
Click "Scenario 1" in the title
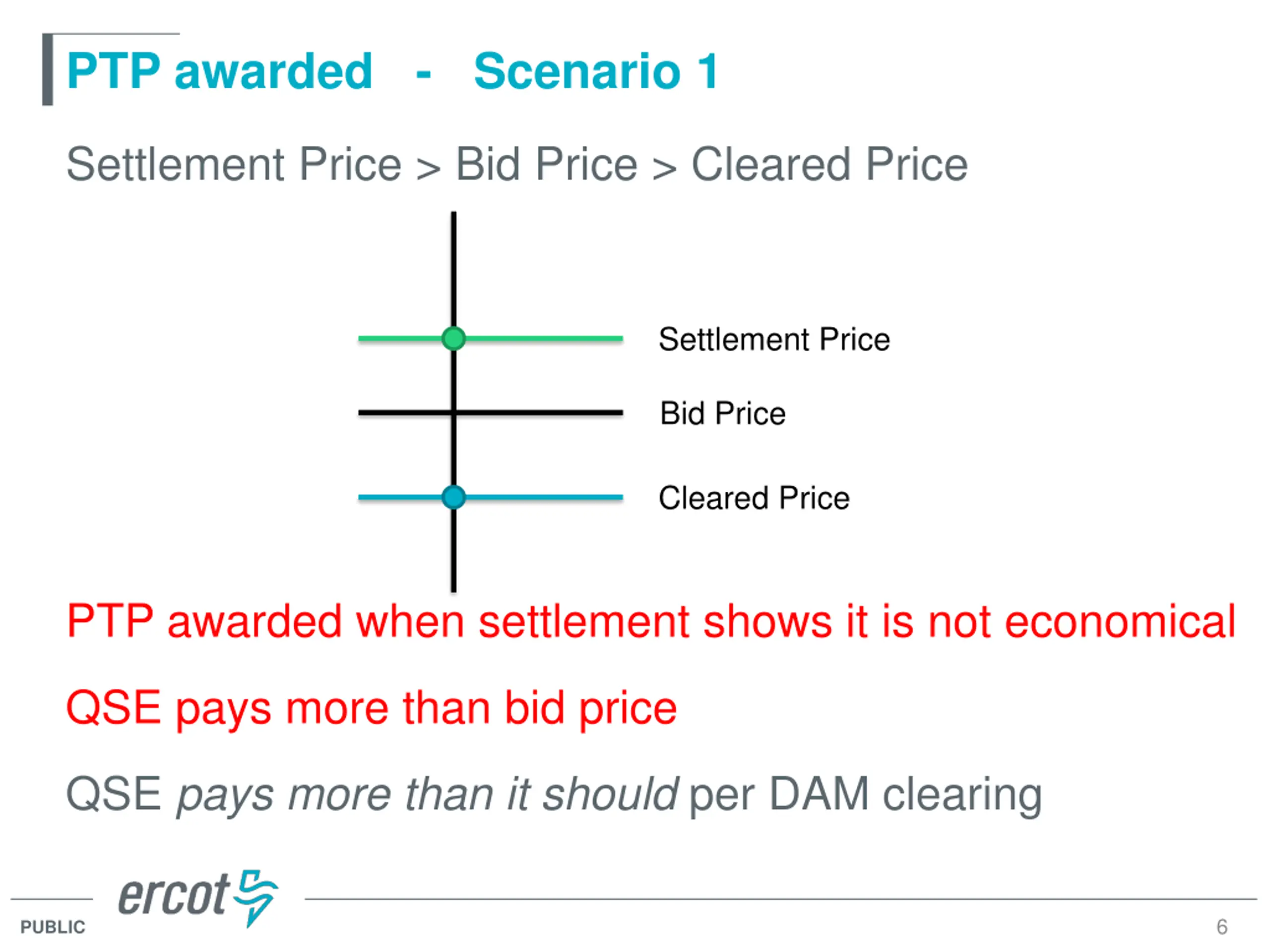[596, 71]
